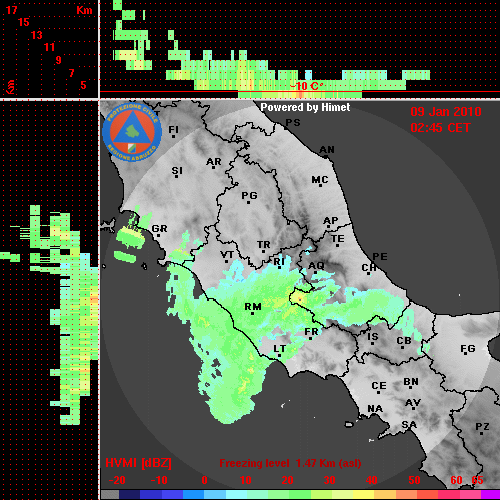Click the FG city marker
Screen dimensions: 500x500
click(466, 355)
